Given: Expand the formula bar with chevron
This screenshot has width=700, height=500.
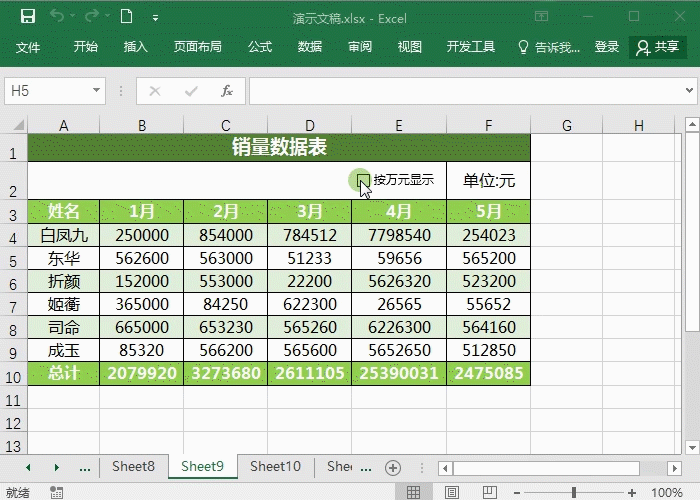Looking at the screenshot, I should pos(688,91).
